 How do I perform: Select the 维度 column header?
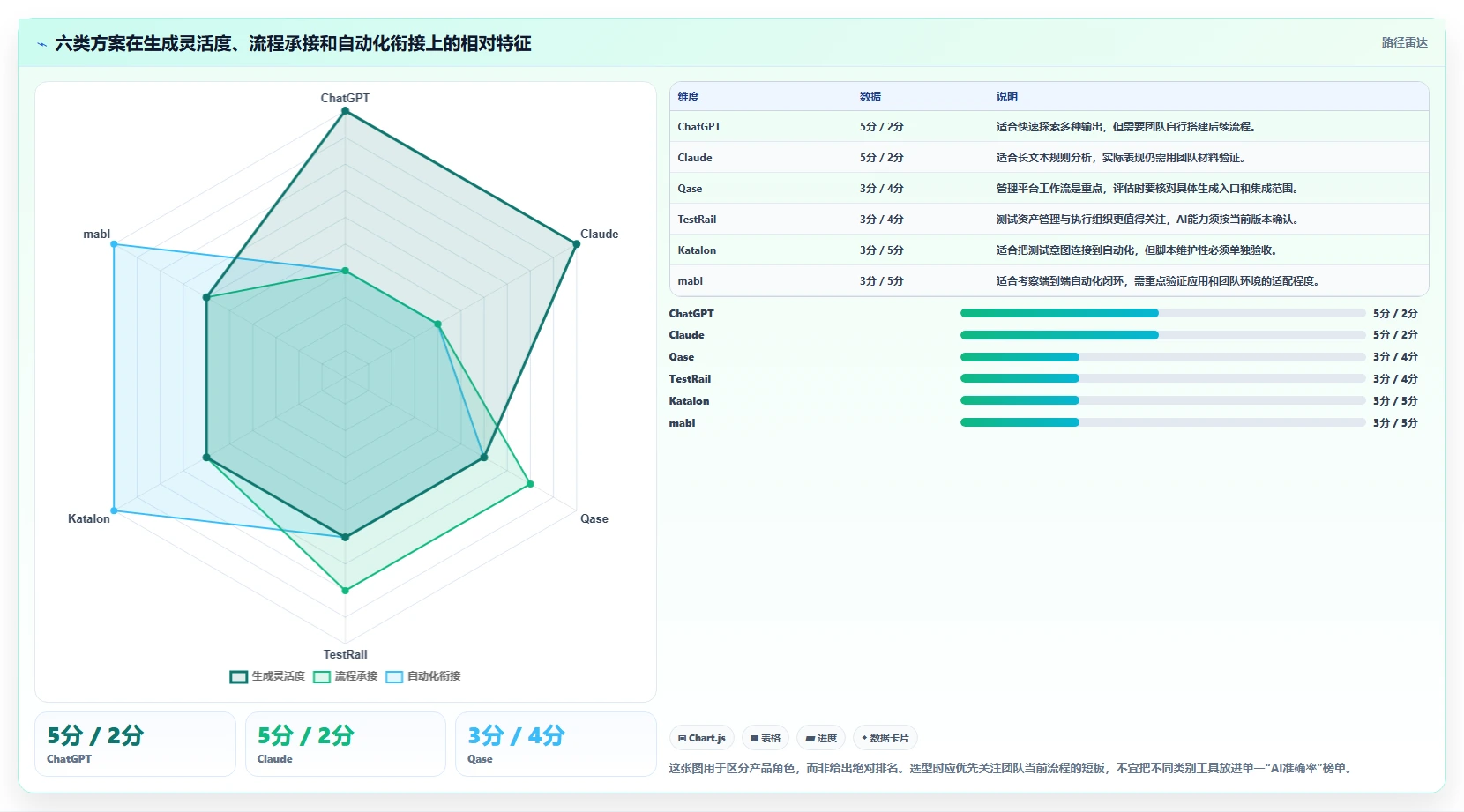click(688, 97)
